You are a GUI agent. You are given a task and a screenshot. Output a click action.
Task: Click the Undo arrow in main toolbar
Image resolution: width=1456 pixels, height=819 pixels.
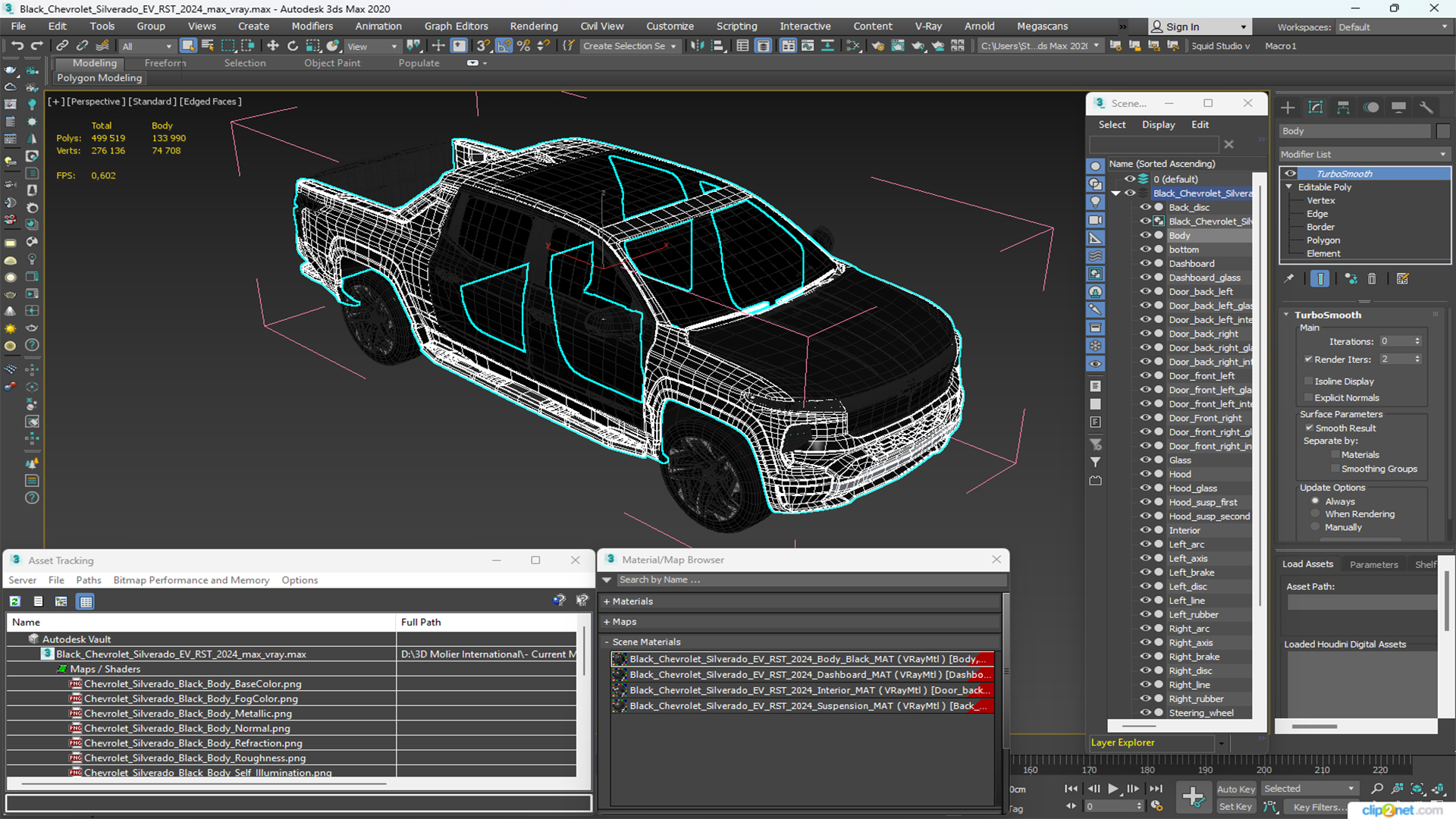coord(17,45)
